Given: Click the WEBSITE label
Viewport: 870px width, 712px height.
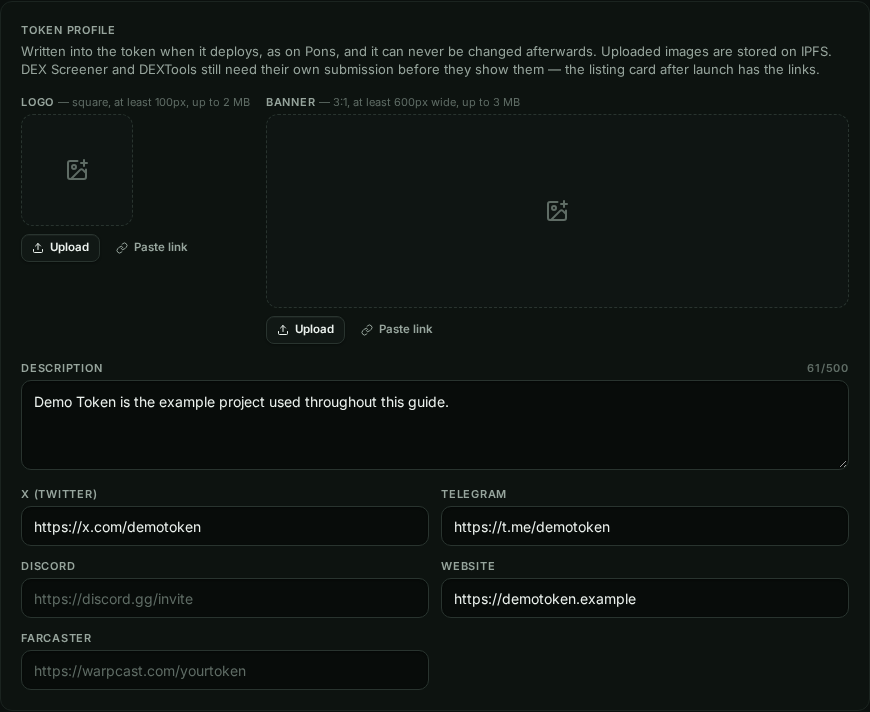Looking at the screenshot, I should click(x=468, y=566).
